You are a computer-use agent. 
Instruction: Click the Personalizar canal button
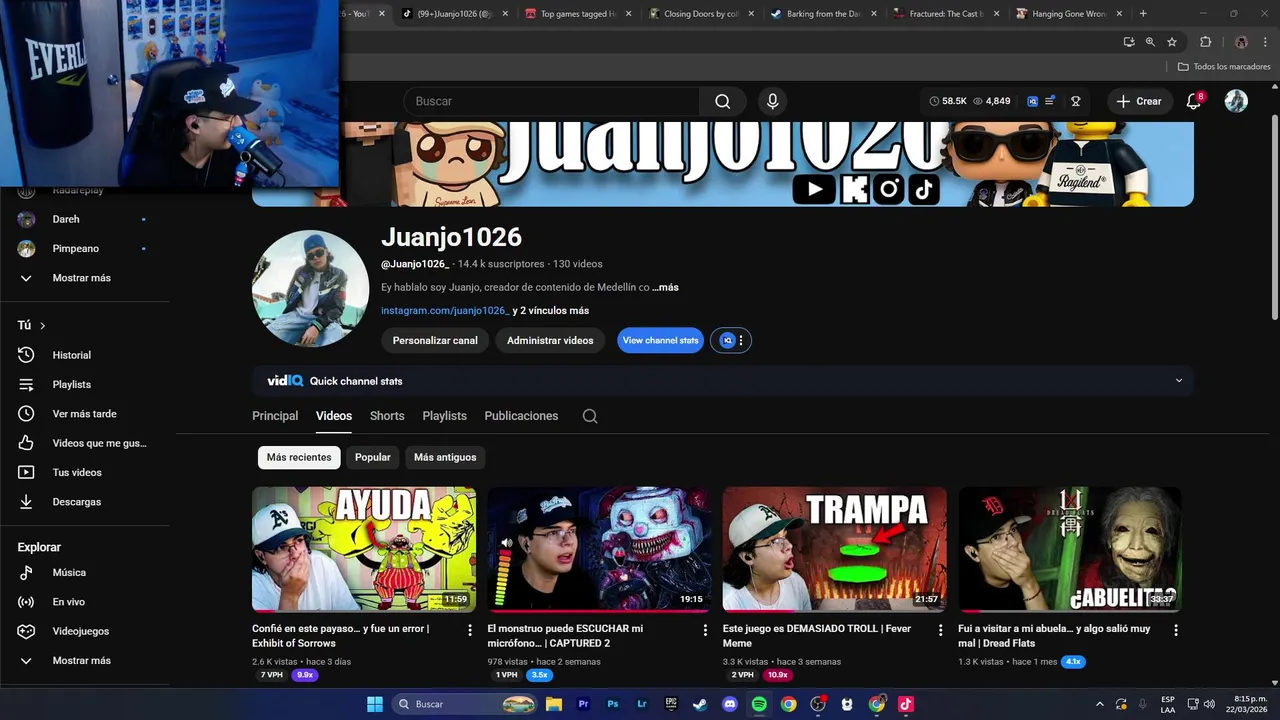pyautogui.click(x=435, y=341)
